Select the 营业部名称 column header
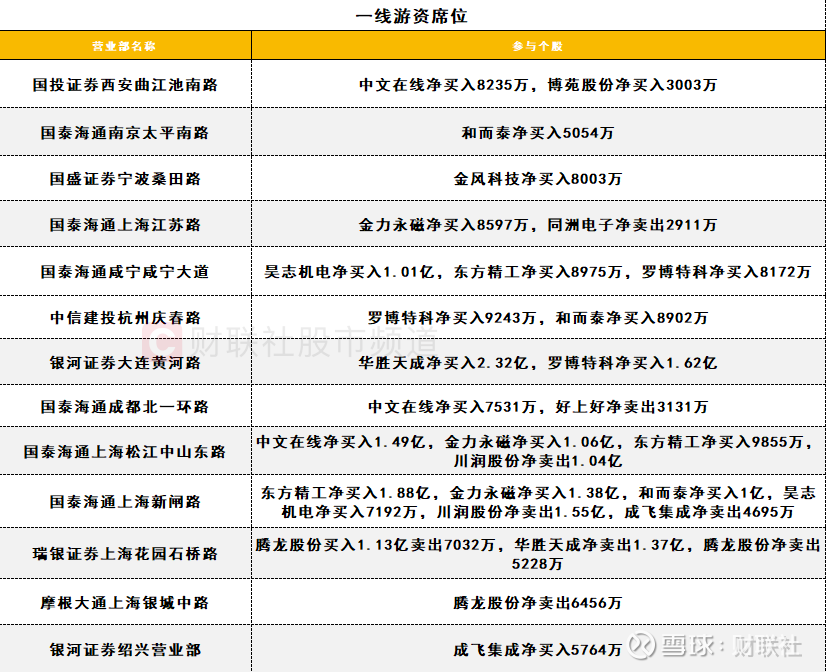 click(124, 46)
